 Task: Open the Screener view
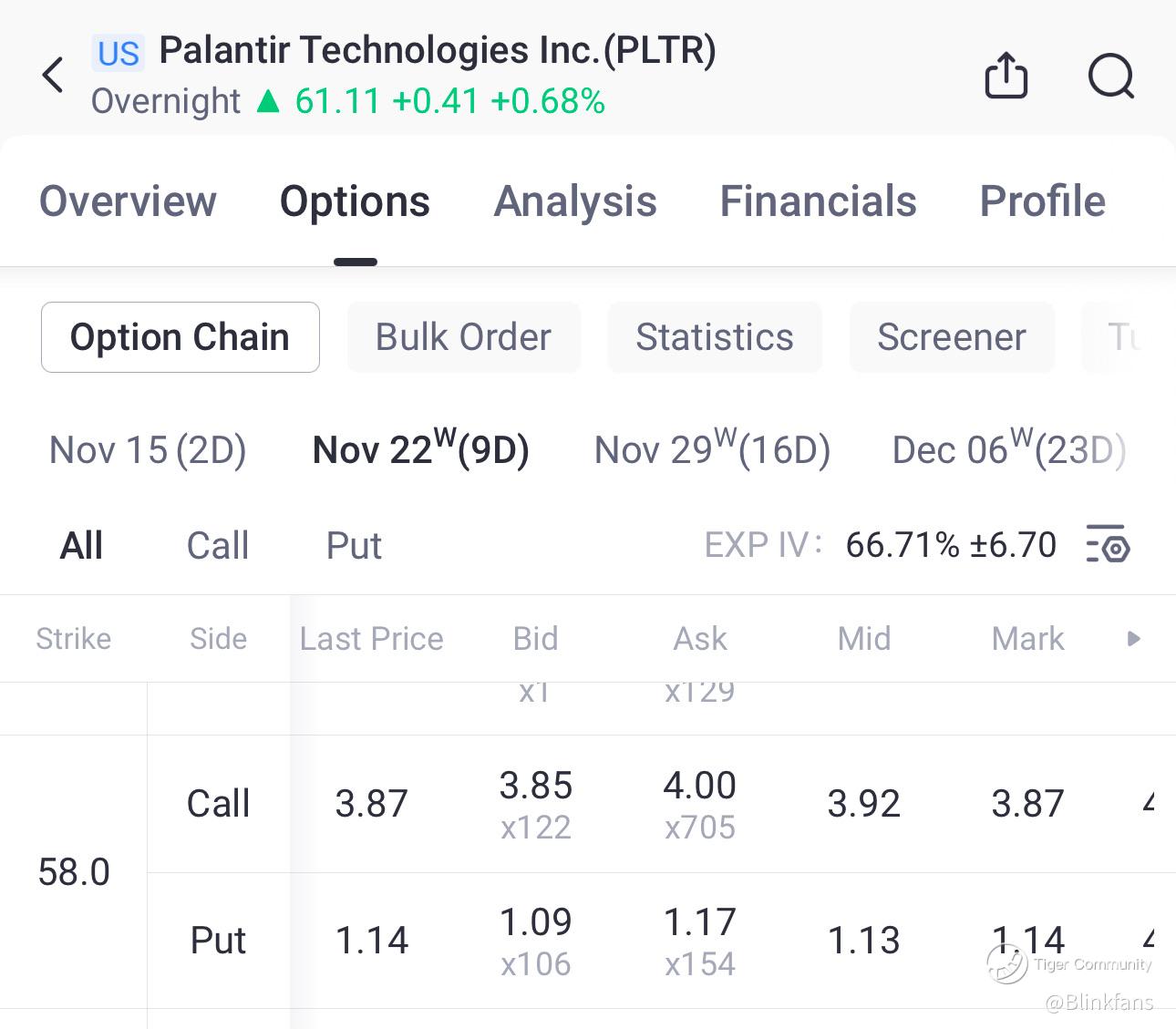coord(951,337)
